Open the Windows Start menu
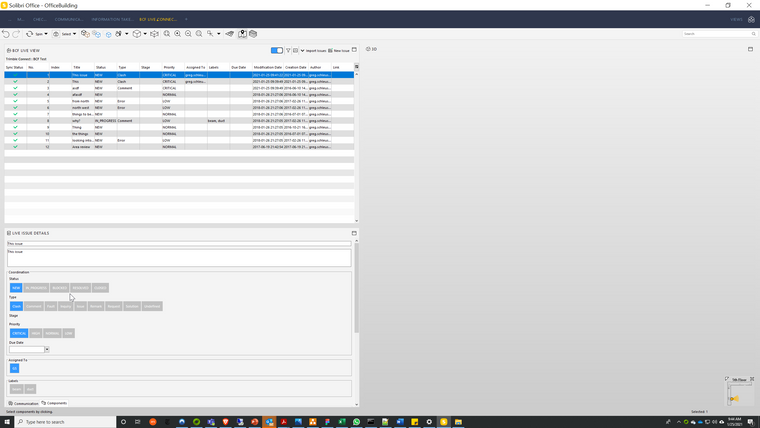This screenshot has width=760, height=428. coord(7,422)
